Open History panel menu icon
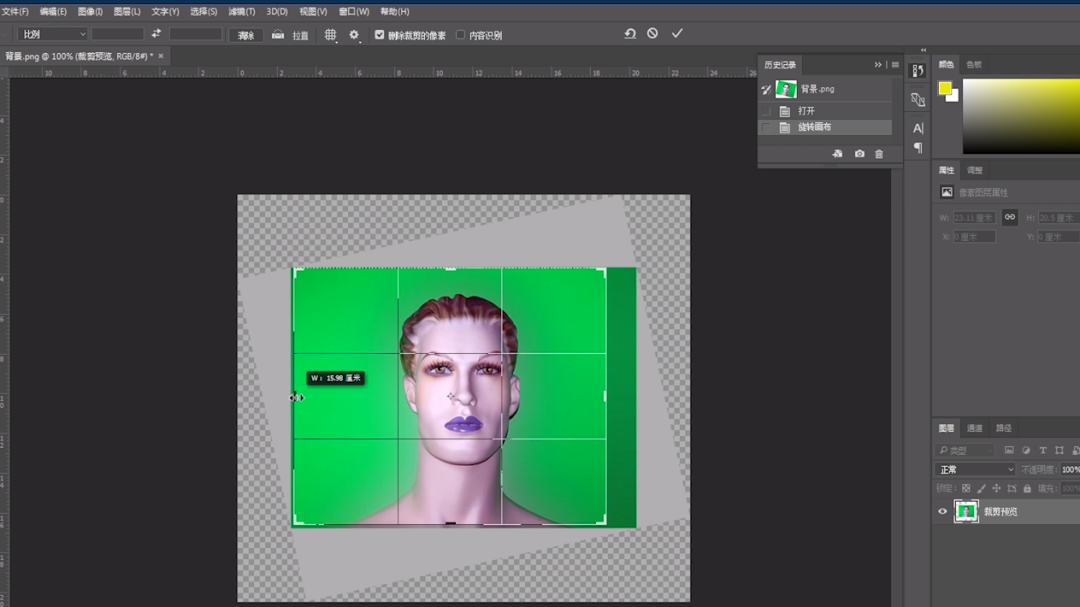The width and height of the screenshot is (1080, 607). click(x=895, y=65)
